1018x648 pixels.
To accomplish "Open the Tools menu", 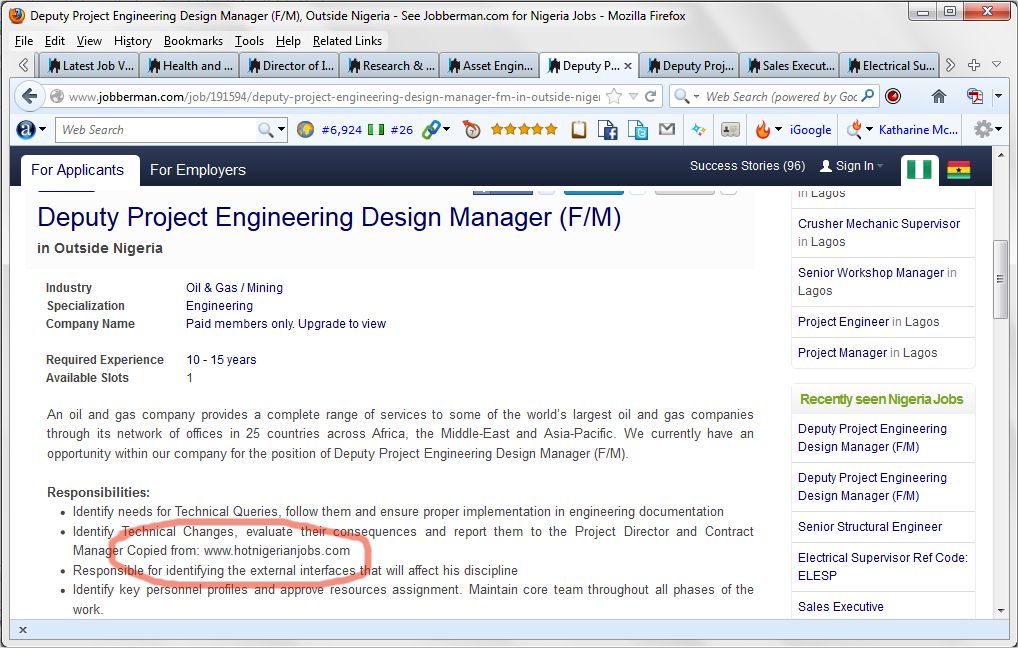I will (x=249, y=41).
